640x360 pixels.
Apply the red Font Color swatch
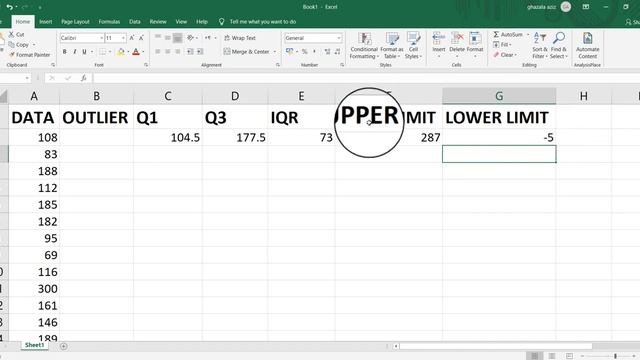point(136,52)
